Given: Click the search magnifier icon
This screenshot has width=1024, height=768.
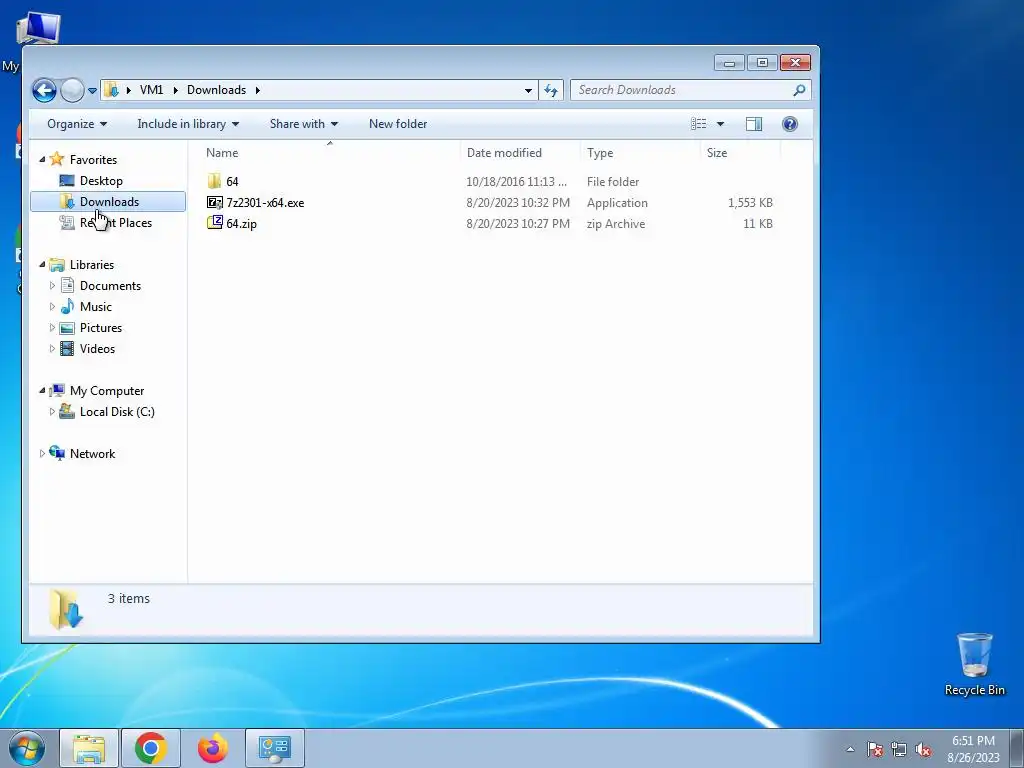Looking at the screenshot, I should pyautogui.click(x=799, y=91).
